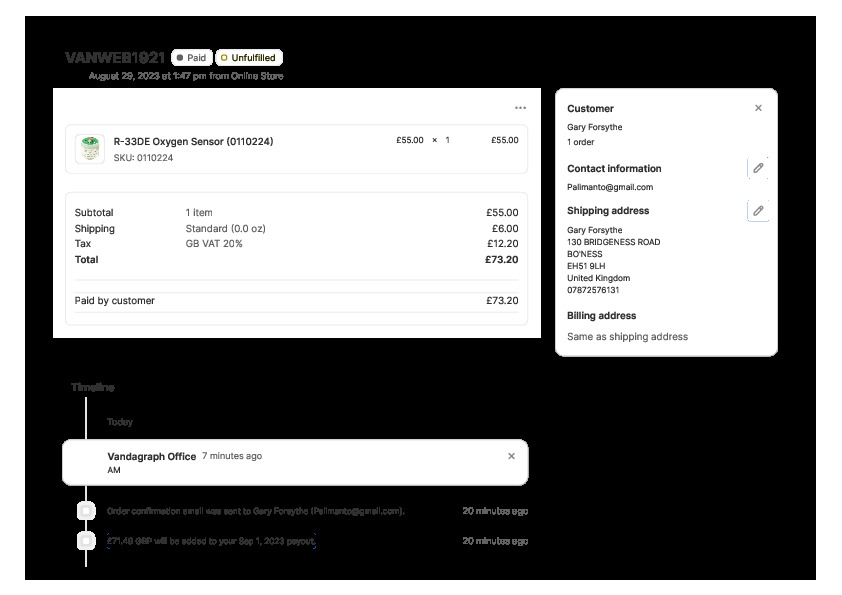
Task: Select the order number VANWEB1921 heading
Action: 115,58
